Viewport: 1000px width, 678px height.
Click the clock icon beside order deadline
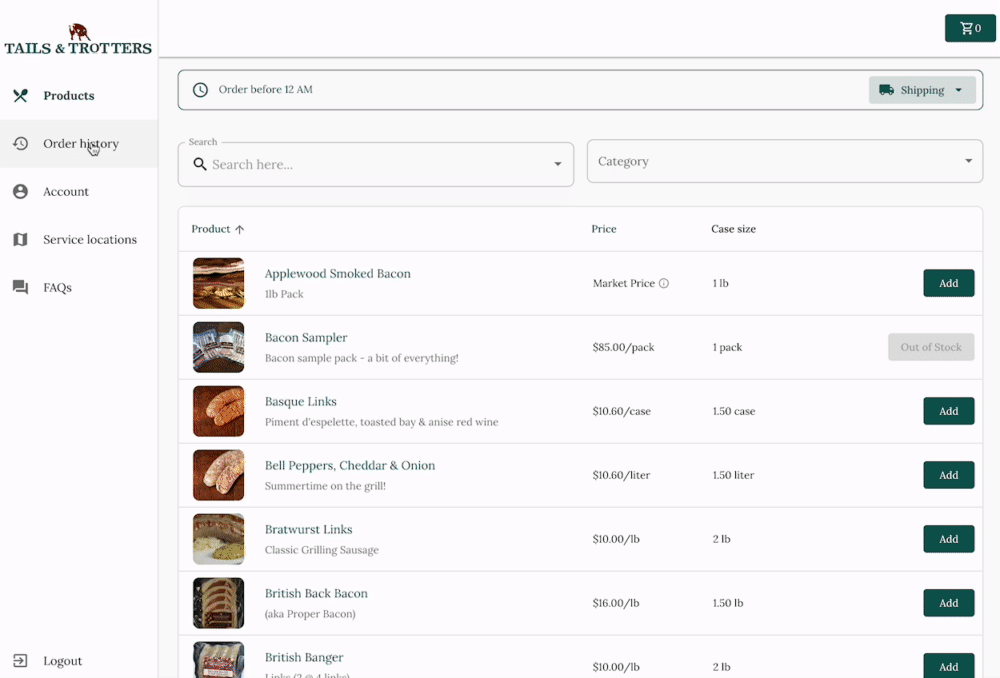(200, 90)
